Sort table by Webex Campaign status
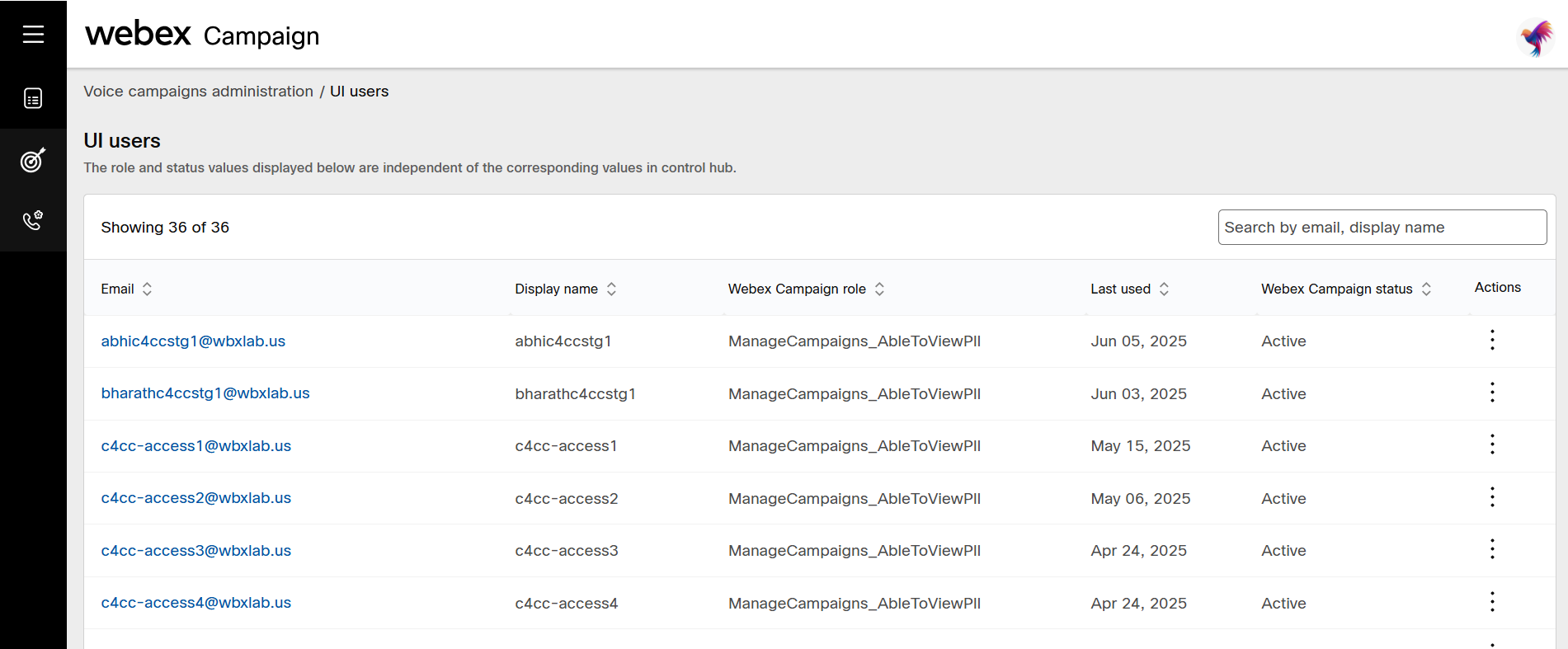Image resolution: width=1568 pixels, height=649 pixels. tap(1426, 289)
